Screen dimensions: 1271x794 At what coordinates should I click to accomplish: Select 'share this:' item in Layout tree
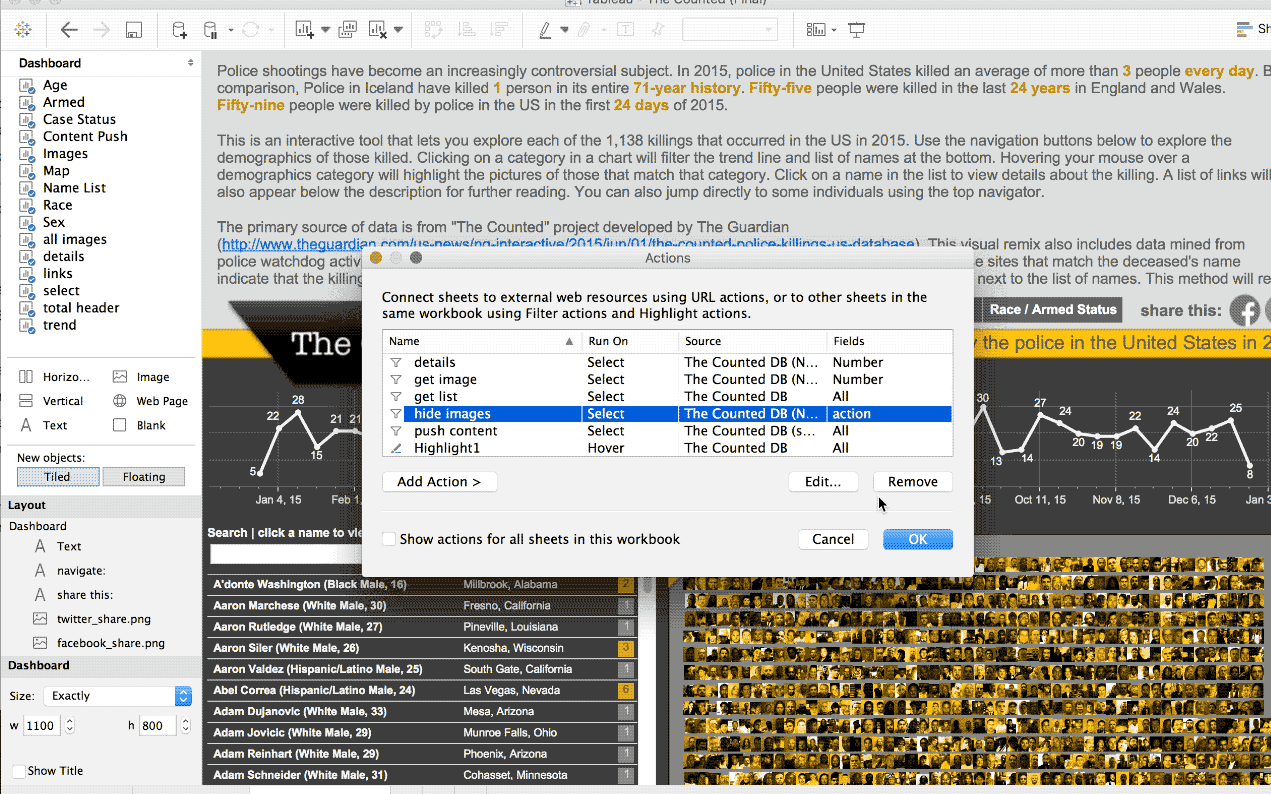pyautogui.click(x=85, y=595)
